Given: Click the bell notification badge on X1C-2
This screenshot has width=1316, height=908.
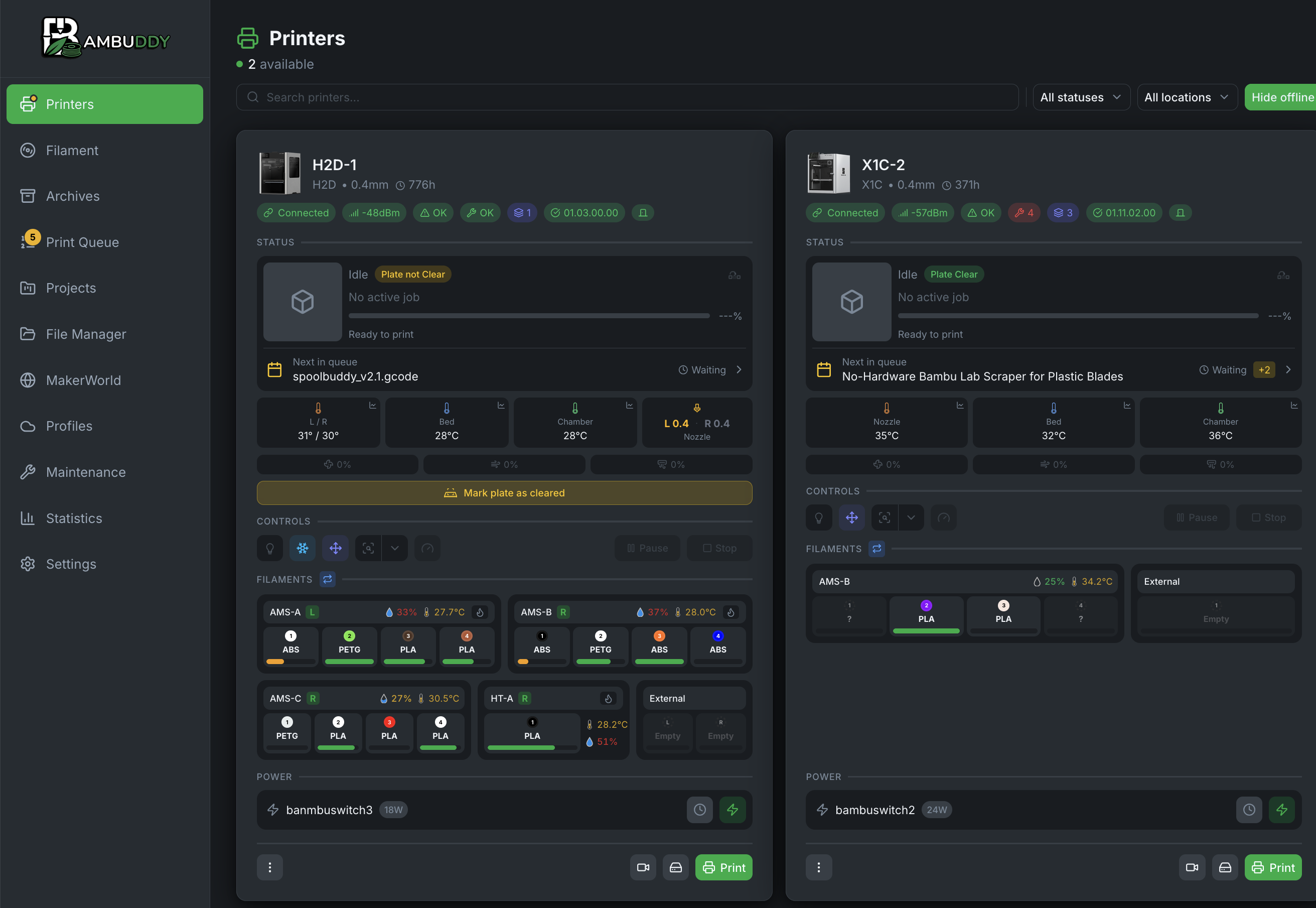Looking at the screenshot, I should [1181, 213].
